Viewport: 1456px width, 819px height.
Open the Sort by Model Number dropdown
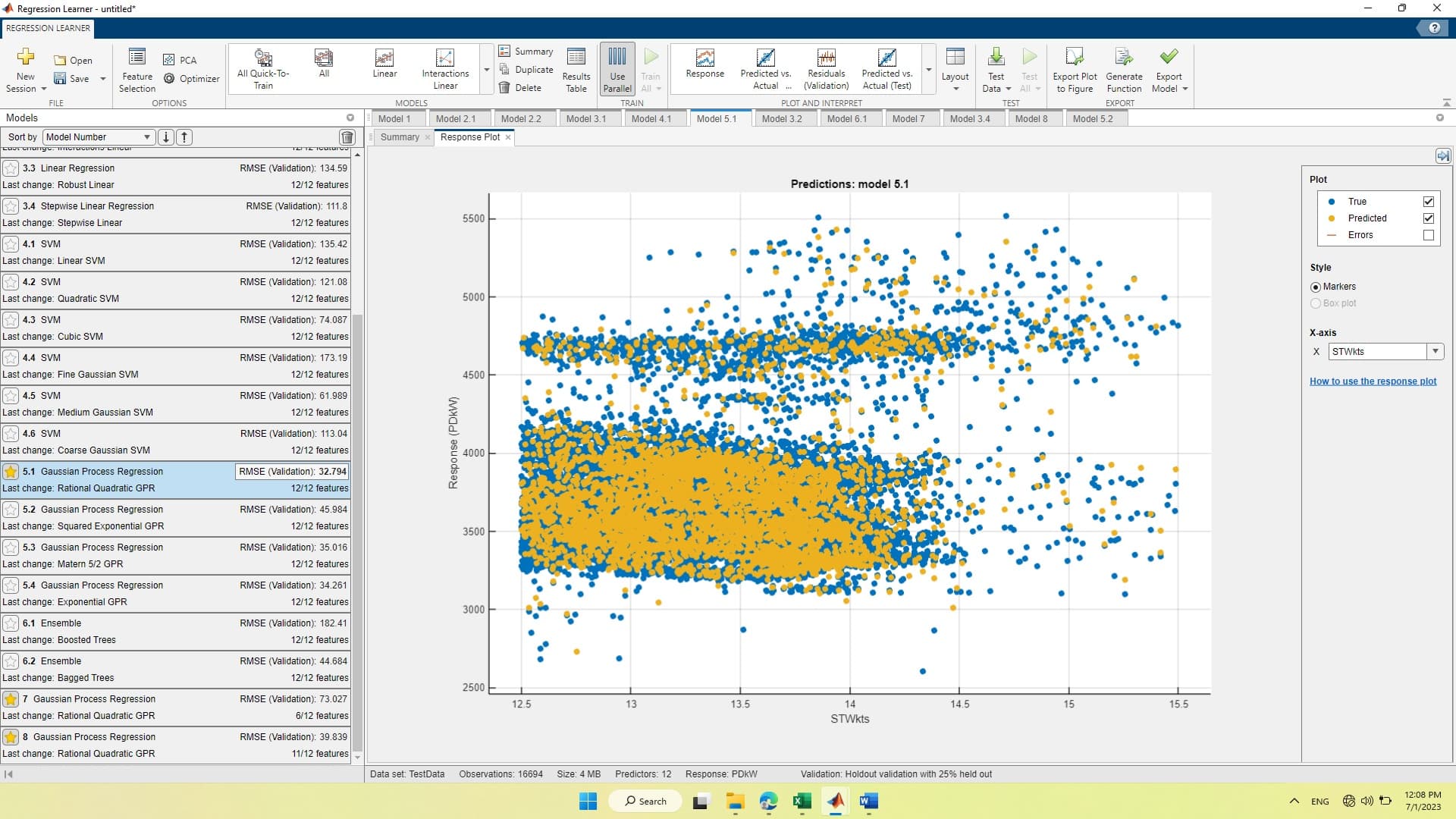(99, 137)
